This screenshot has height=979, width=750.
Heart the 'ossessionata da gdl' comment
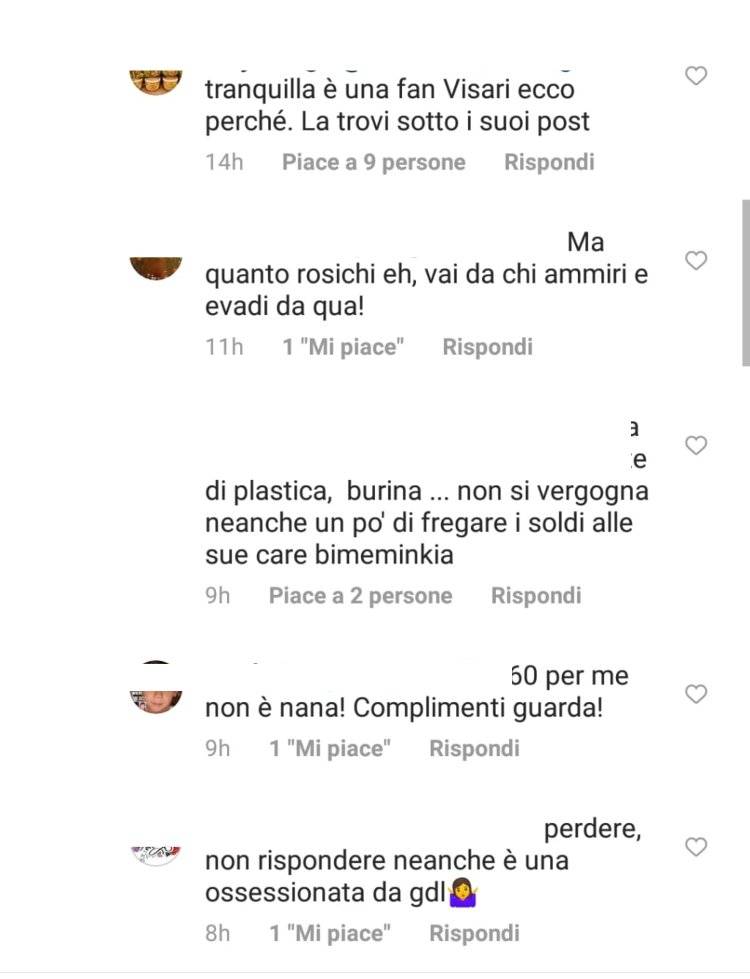696,847
